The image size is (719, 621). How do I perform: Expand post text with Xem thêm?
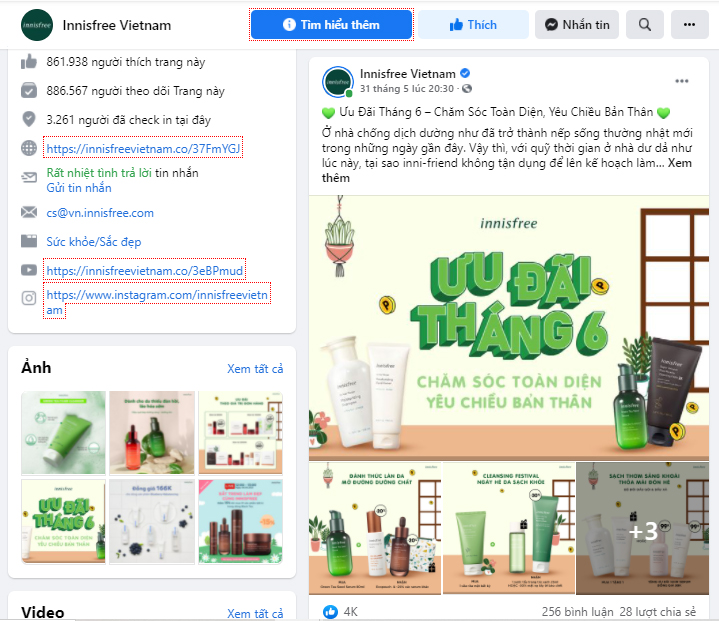(x=680, y=163)
